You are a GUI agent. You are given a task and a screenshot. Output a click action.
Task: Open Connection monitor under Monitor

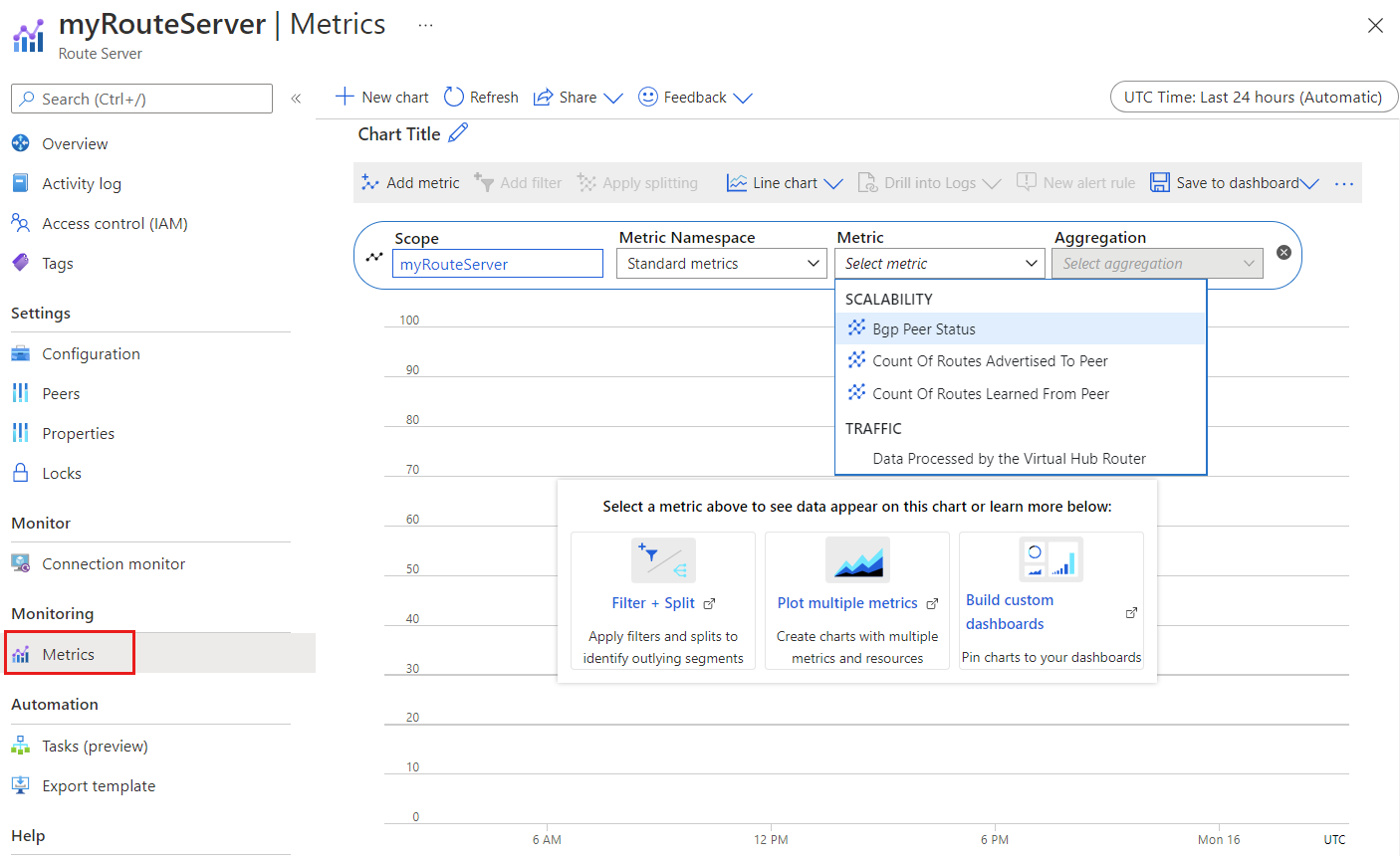tap(113, 563)
